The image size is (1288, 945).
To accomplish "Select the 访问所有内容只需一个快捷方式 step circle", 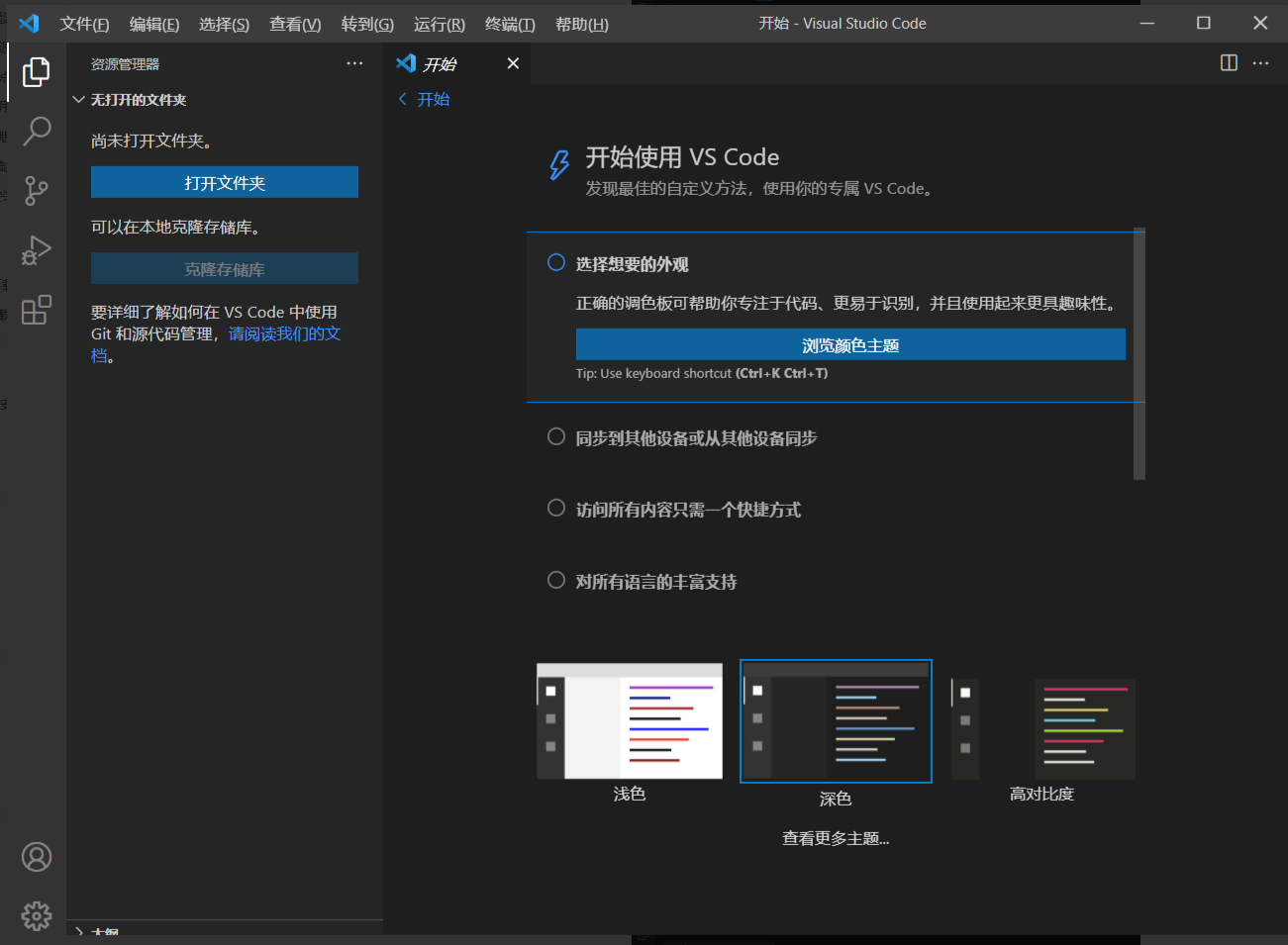I will click(556, 508).
